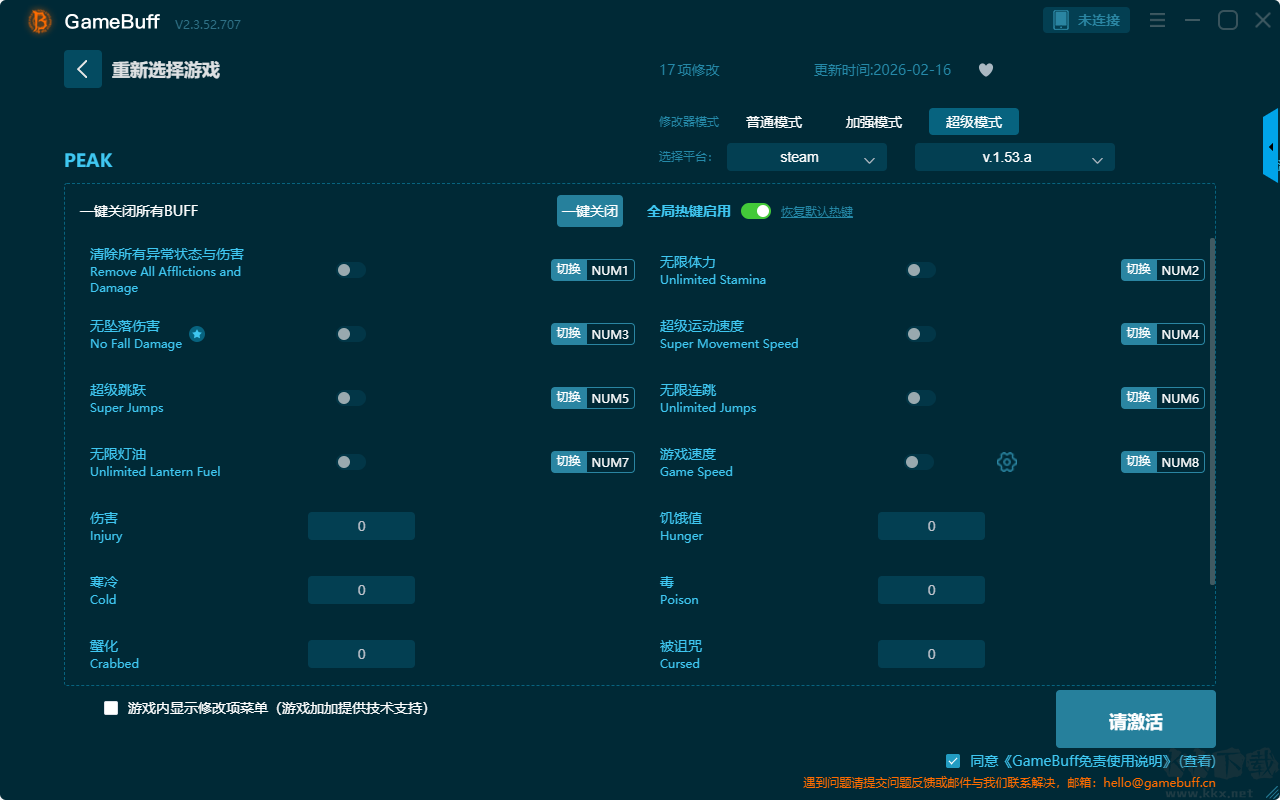The image size is (1280, 800).
Task: Enable Super Movement Speed switch
Action: pyautogui.click(x=921, y=334)
